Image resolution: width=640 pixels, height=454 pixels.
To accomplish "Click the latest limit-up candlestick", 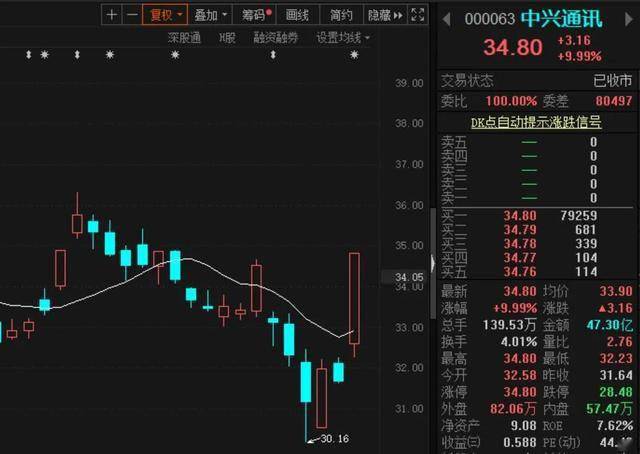I will click(354, 298).
